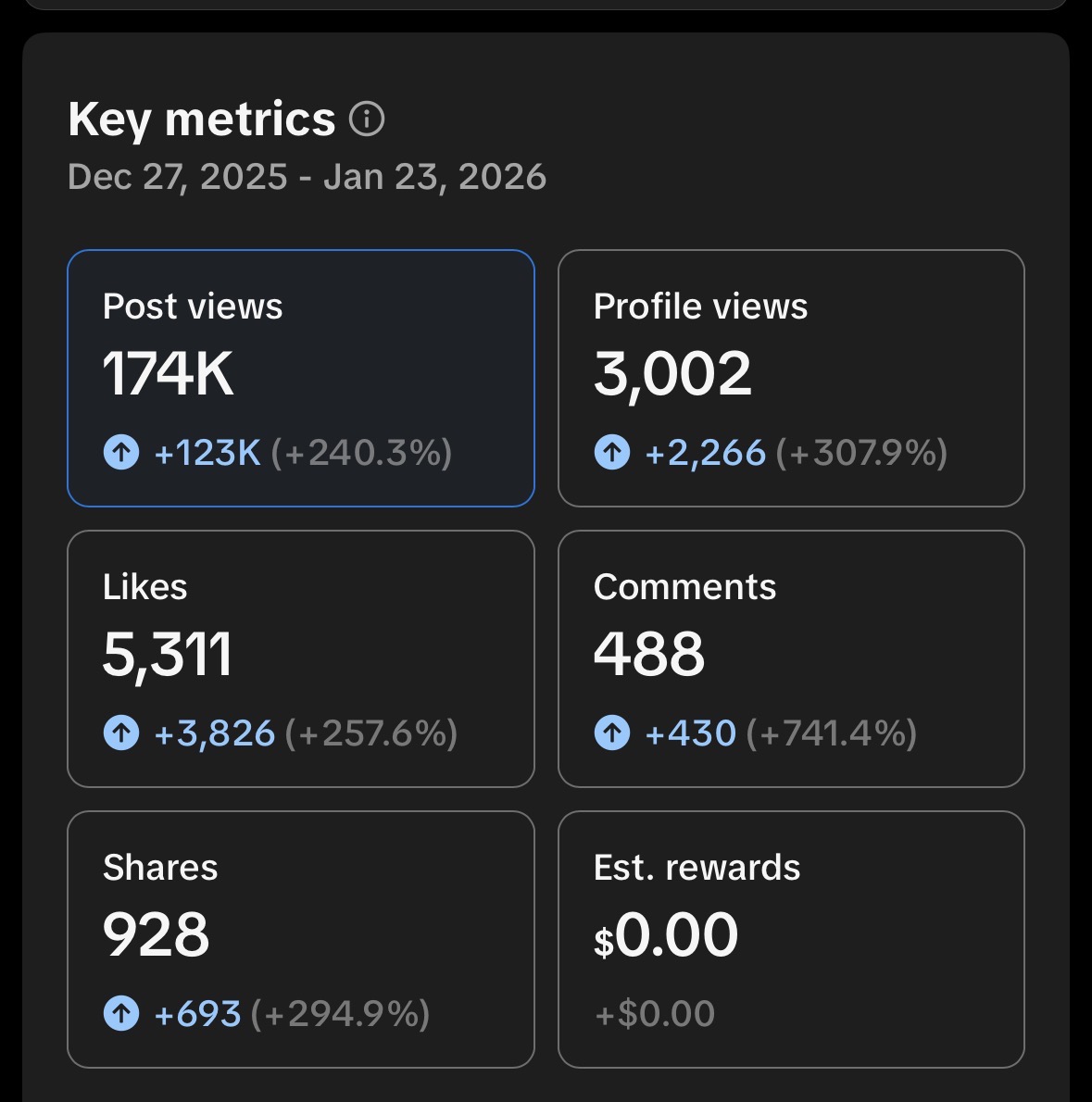Select the Shares metric label

(x=160, y=868)
